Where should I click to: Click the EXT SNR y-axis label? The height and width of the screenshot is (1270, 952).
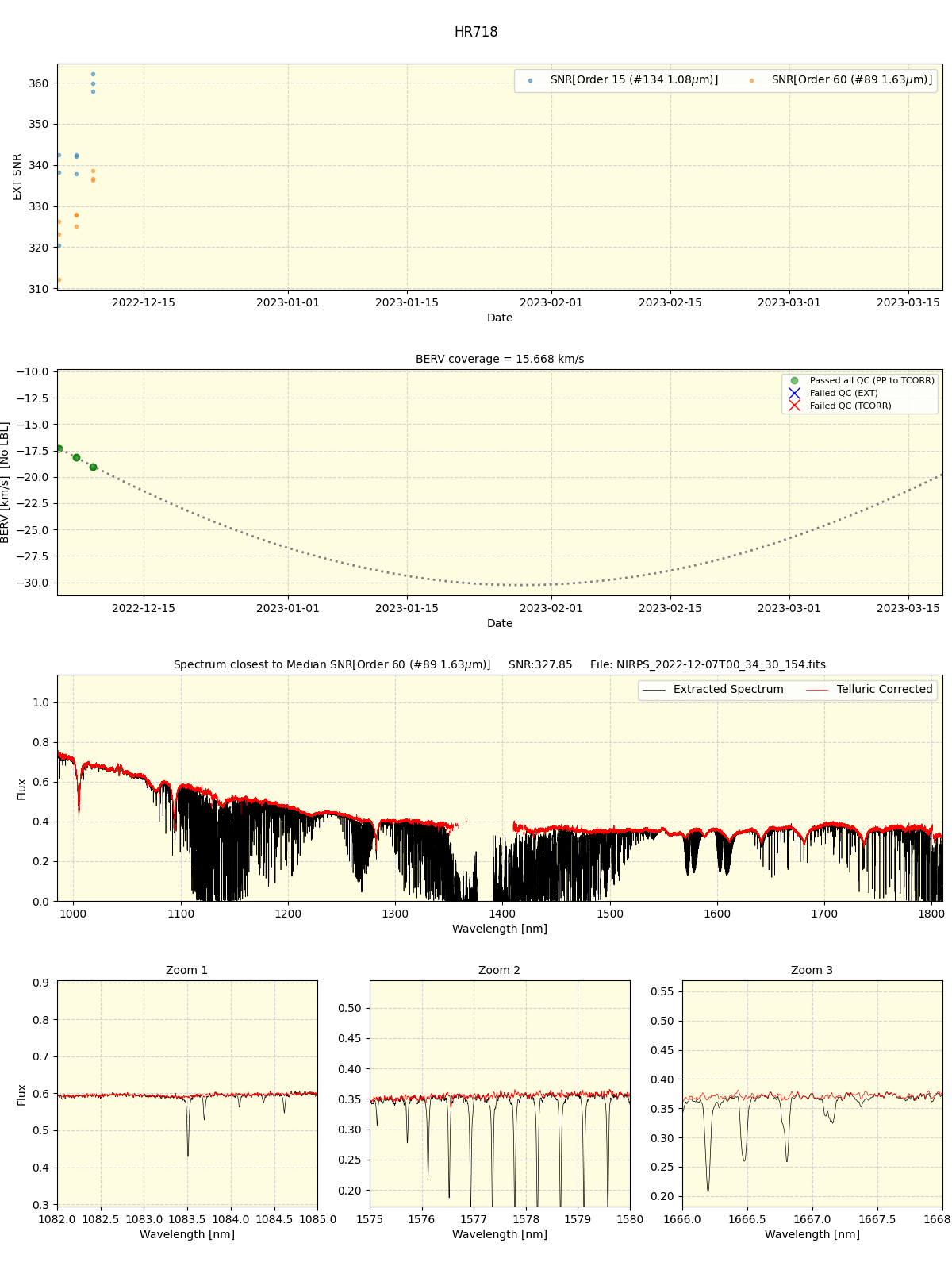[x=17, y=177]
